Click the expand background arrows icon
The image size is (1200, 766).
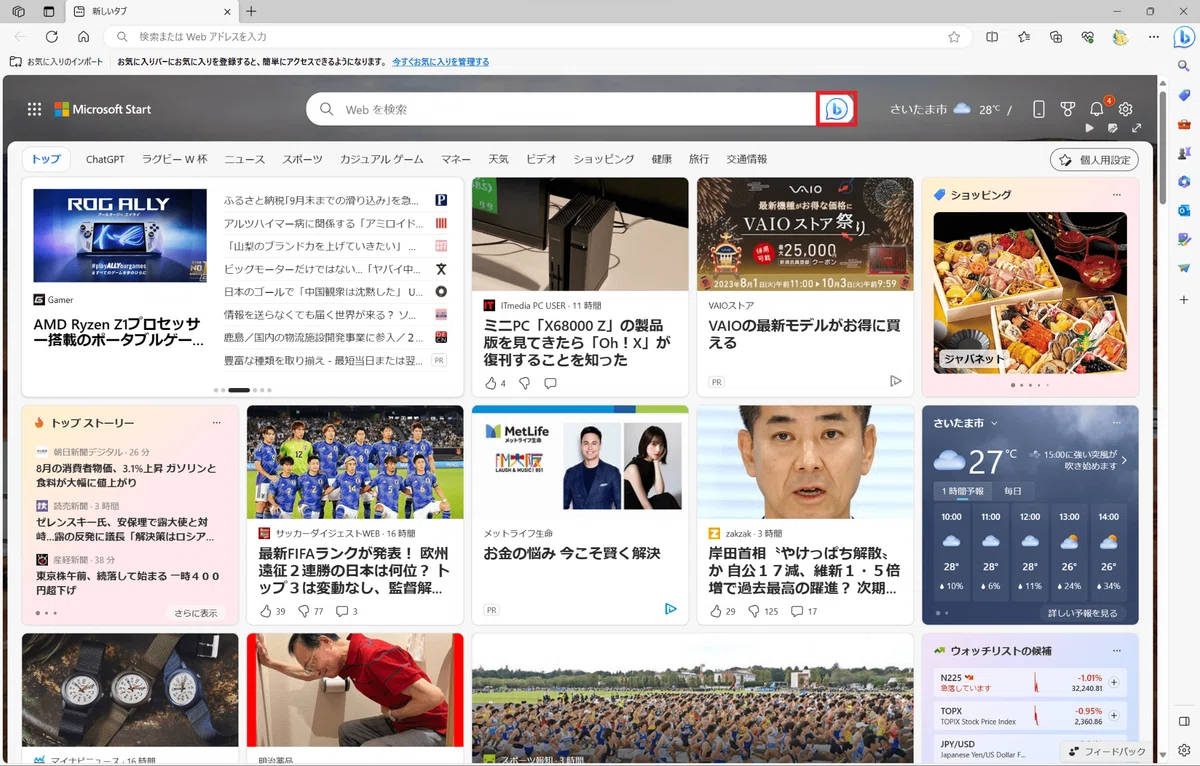[x=1137, y=128]
